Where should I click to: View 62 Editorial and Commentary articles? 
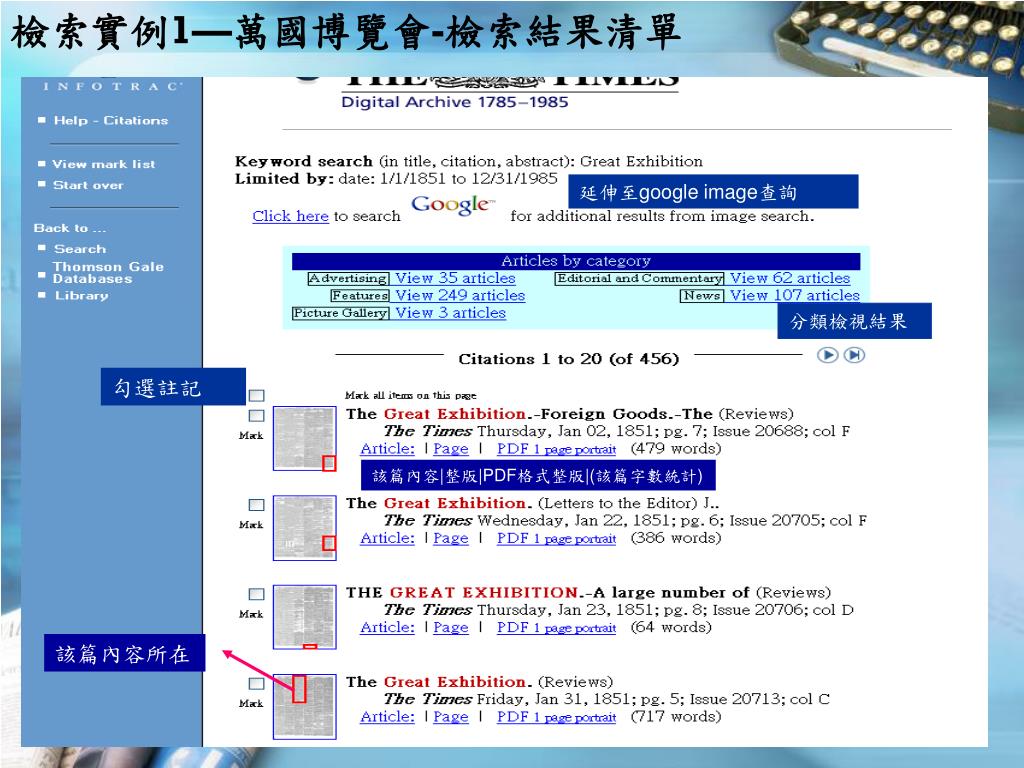pos(790,278)
